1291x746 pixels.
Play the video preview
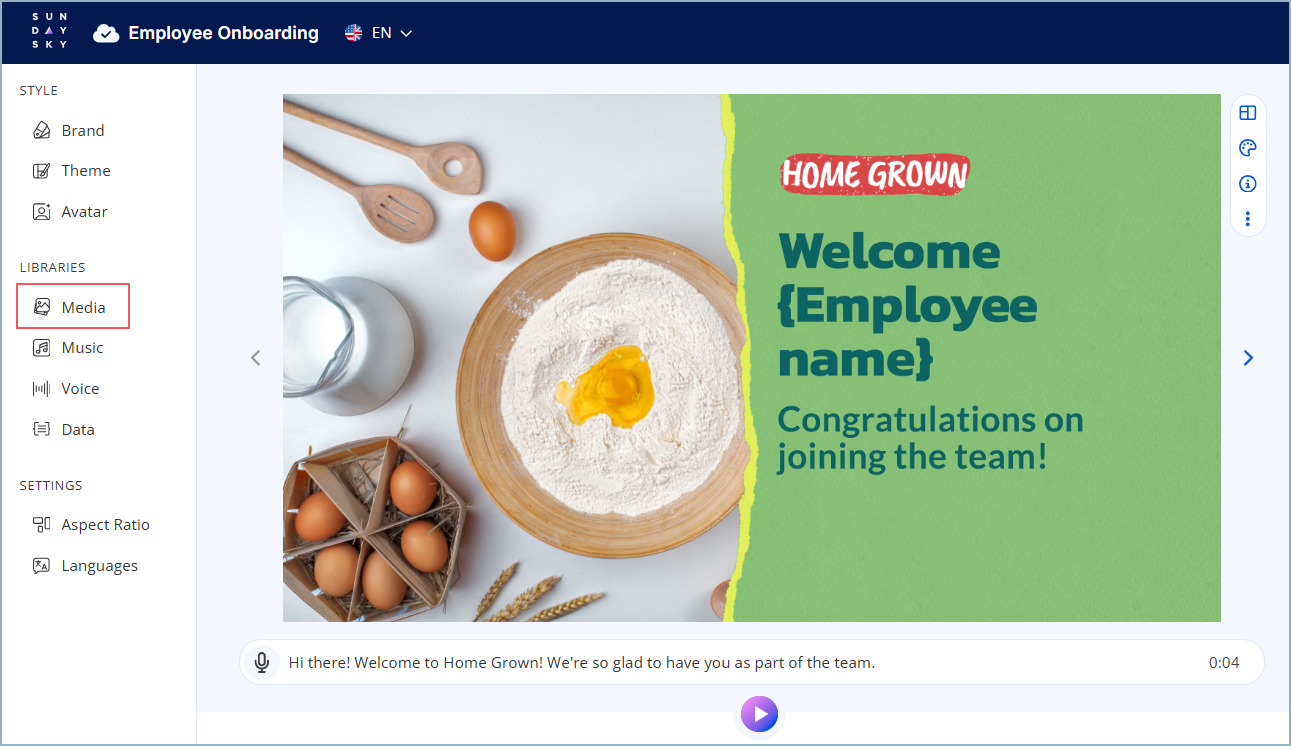coord(760,714)
